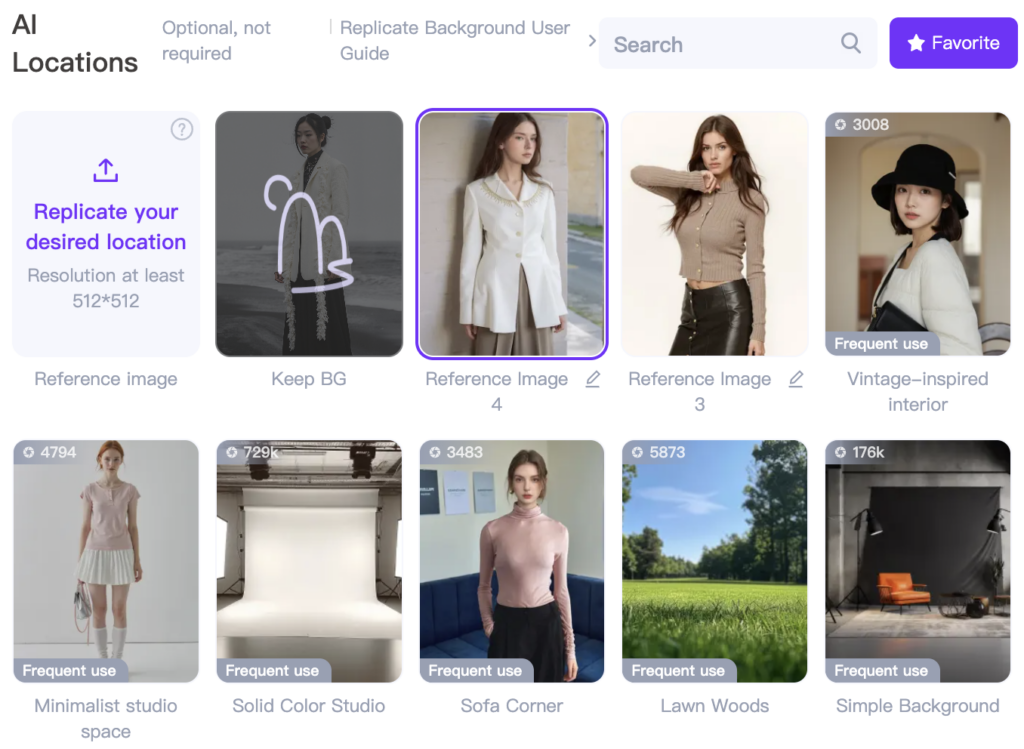Choose the Reference Image 3 thumbnail
The height and width of the screenshot is (749, 1024).
pos(714,233)
